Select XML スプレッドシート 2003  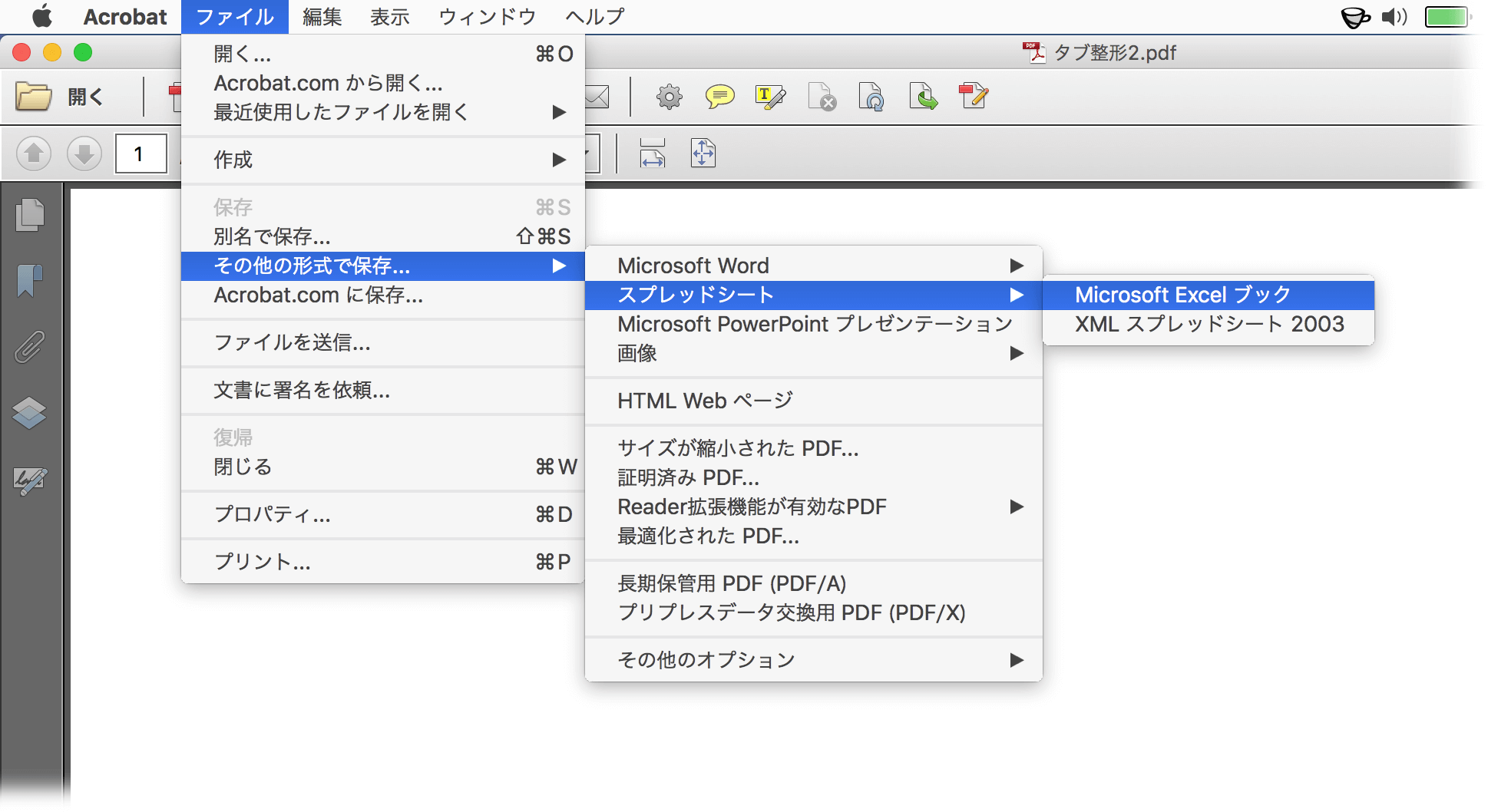pos(1209,324)
